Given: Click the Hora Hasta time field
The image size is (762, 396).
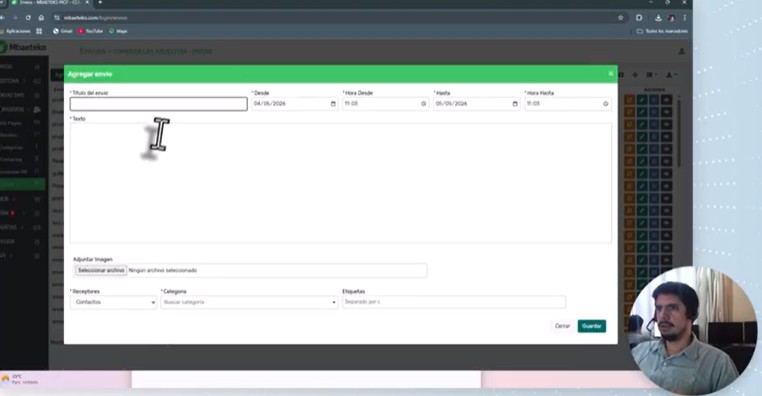Looking at the screenshot, I should (x=568, y=103).
